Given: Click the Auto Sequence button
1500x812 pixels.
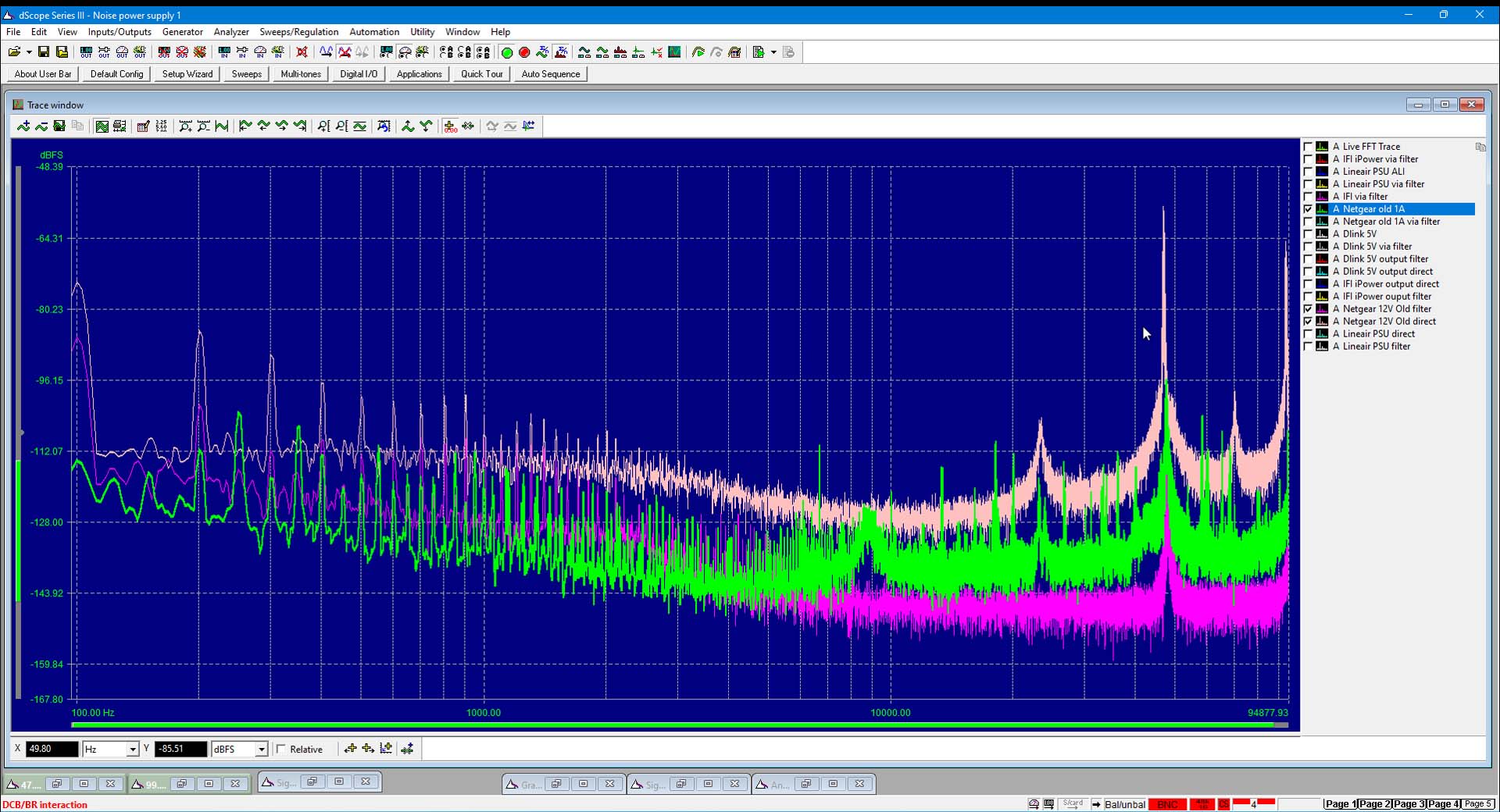Looking at the screenshot, I should click(551, 74).
